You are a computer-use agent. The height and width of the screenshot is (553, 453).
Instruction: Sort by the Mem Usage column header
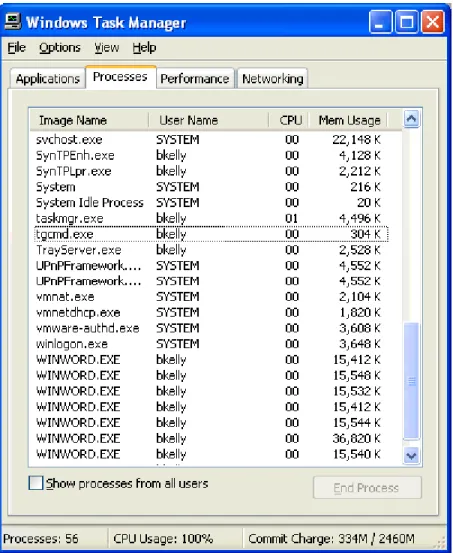(349, 120)
